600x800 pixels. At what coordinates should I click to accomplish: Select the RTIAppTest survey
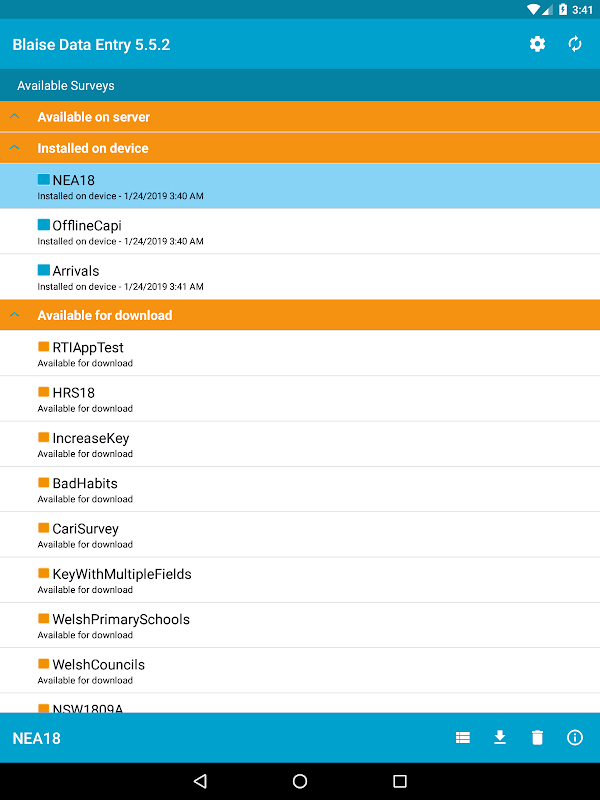click(x=300, y=353)
